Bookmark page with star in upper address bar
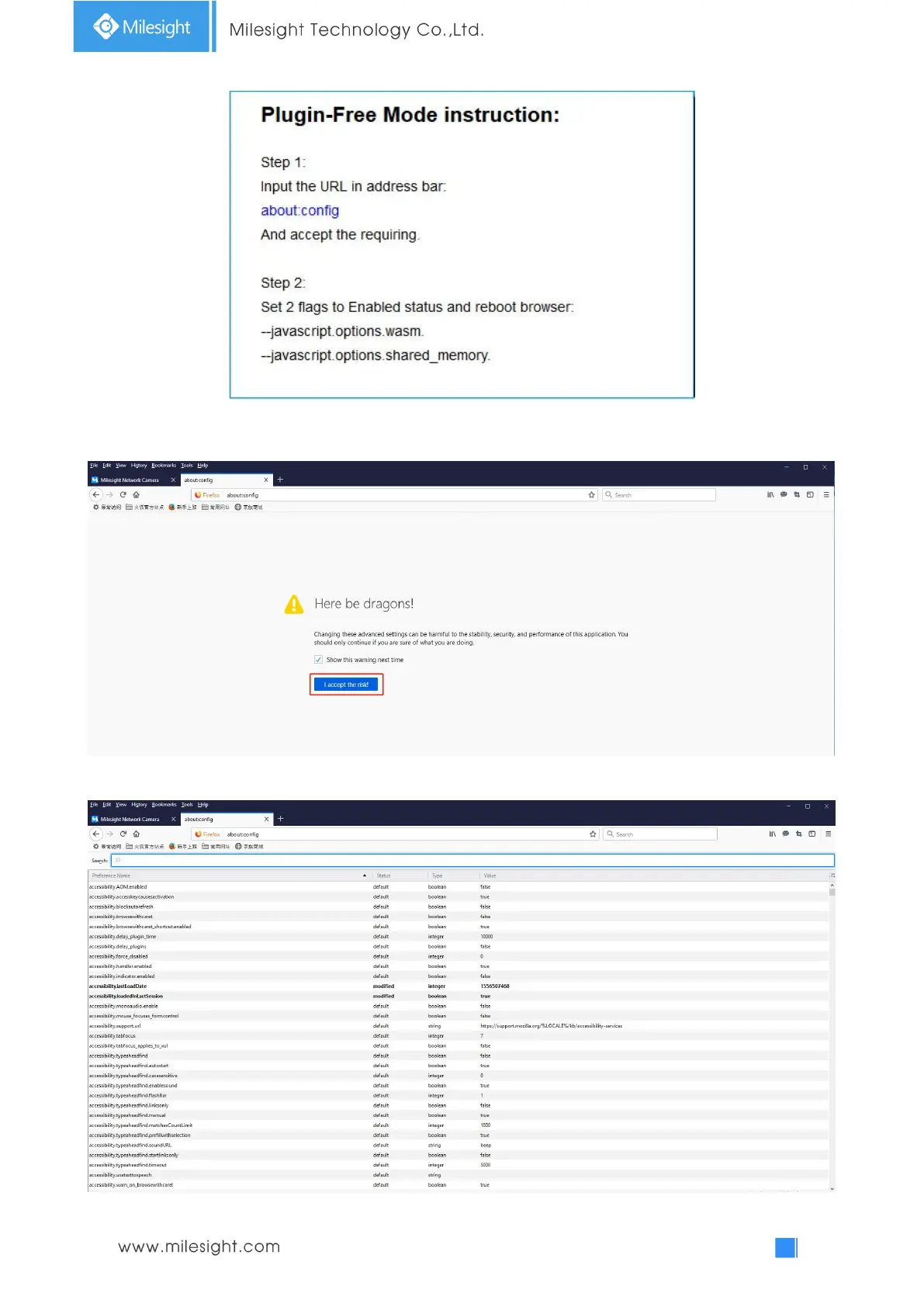 click(x=591, y=494)
